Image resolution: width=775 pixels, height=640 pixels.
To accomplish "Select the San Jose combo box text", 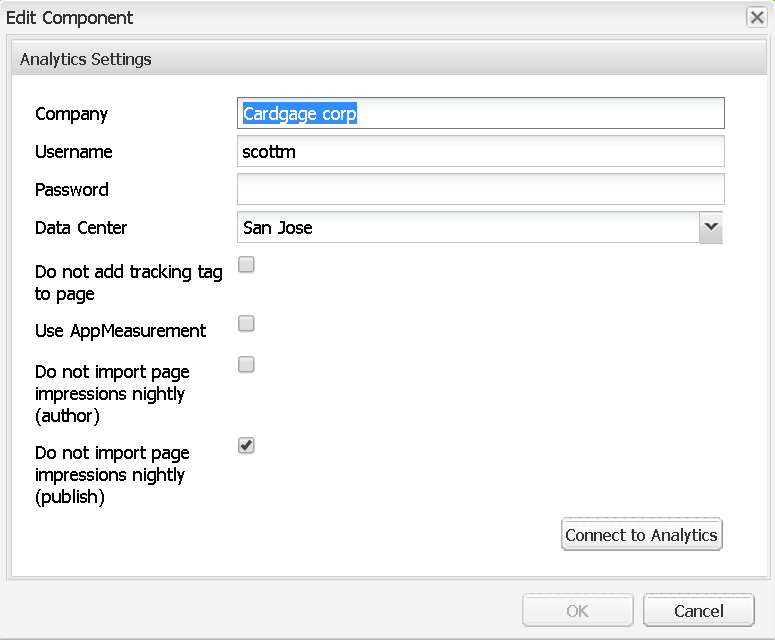I will [468, 227].
